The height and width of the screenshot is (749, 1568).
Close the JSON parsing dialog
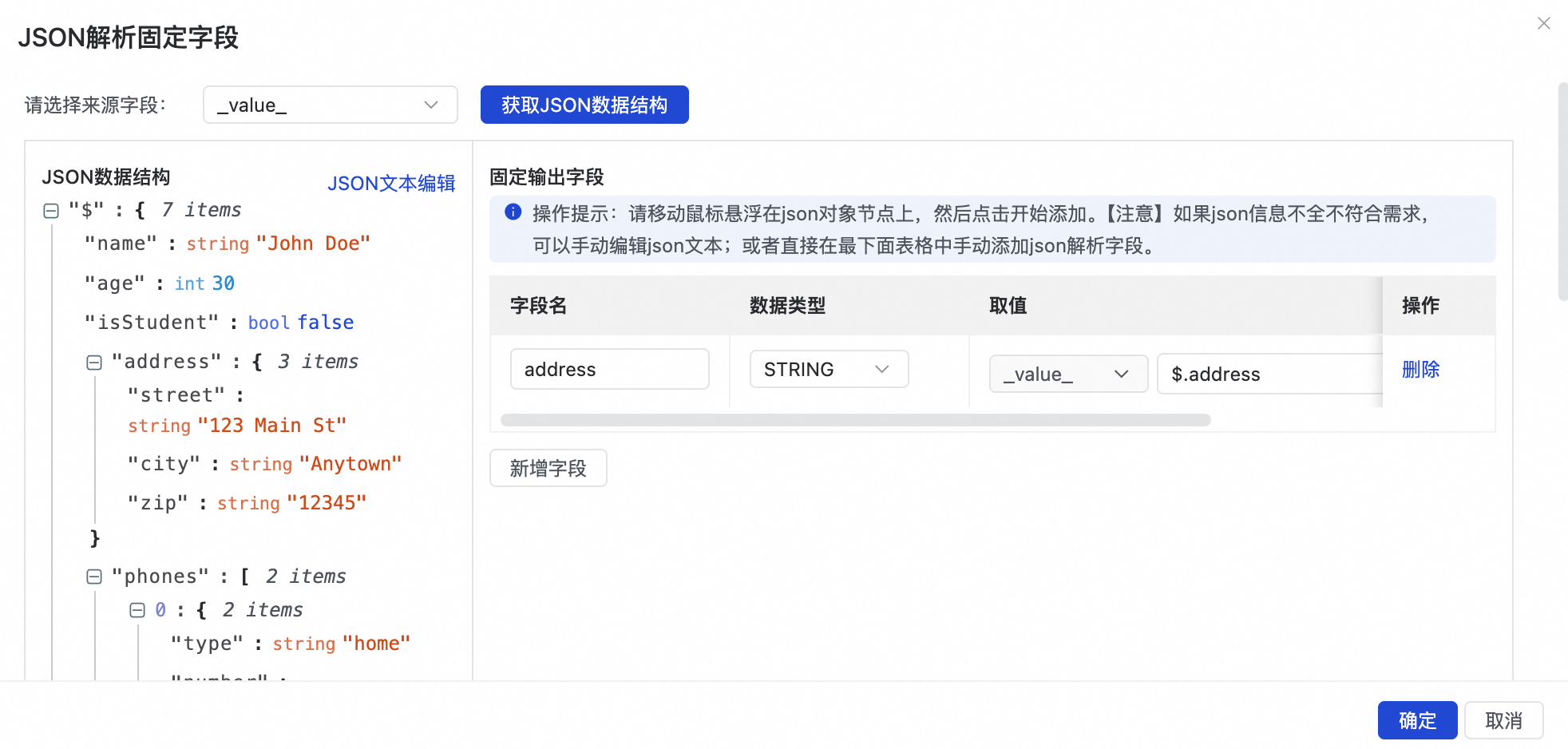pos(1544,24)
